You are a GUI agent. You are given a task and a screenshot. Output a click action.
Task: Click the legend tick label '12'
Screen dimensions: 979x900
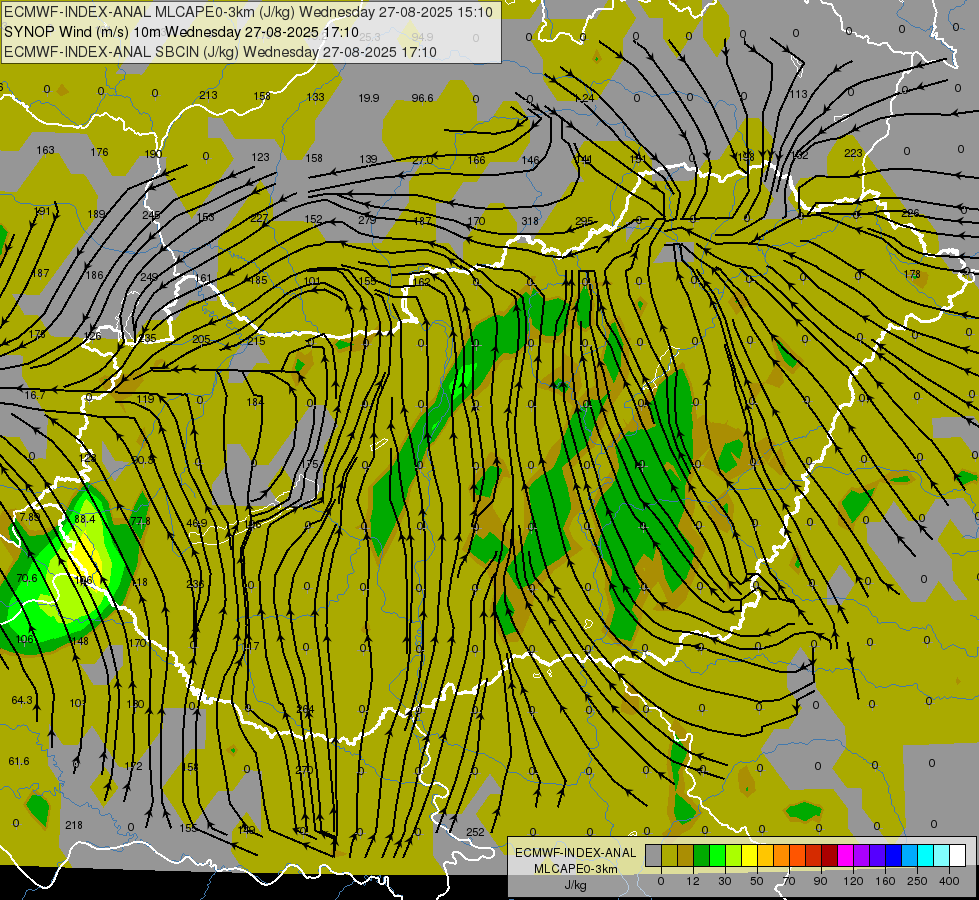point(693,881)
